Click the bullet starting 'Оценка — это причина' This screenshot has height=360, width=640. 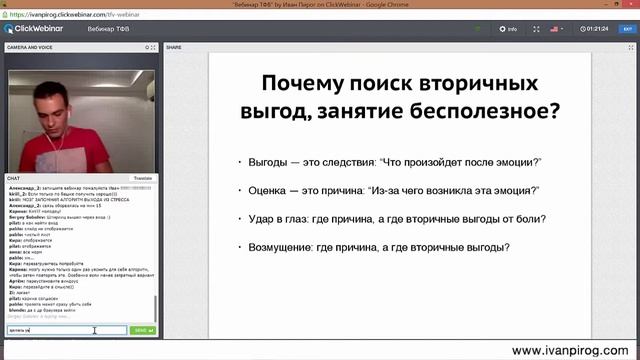(x=393, y=191)
